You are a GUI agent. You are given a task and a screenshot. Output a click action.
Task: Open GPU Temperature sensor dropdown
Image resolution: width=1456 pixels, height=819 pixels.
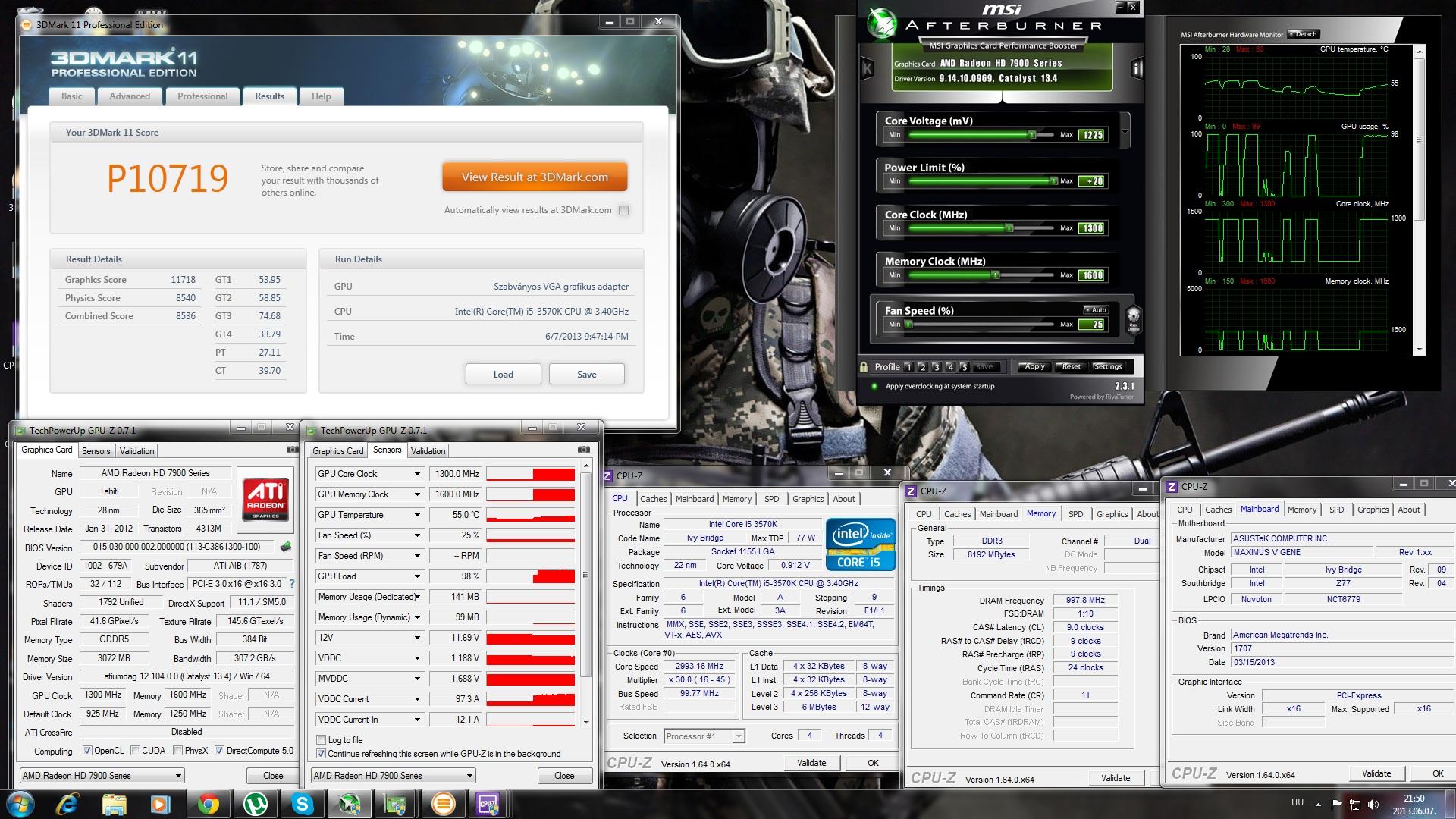click(416, 515)
